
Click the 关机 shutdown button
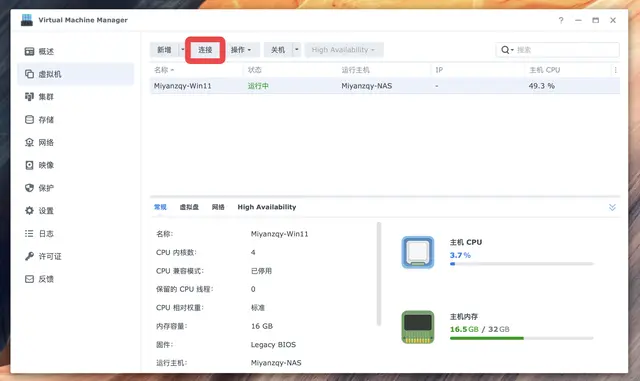point(278,50)
